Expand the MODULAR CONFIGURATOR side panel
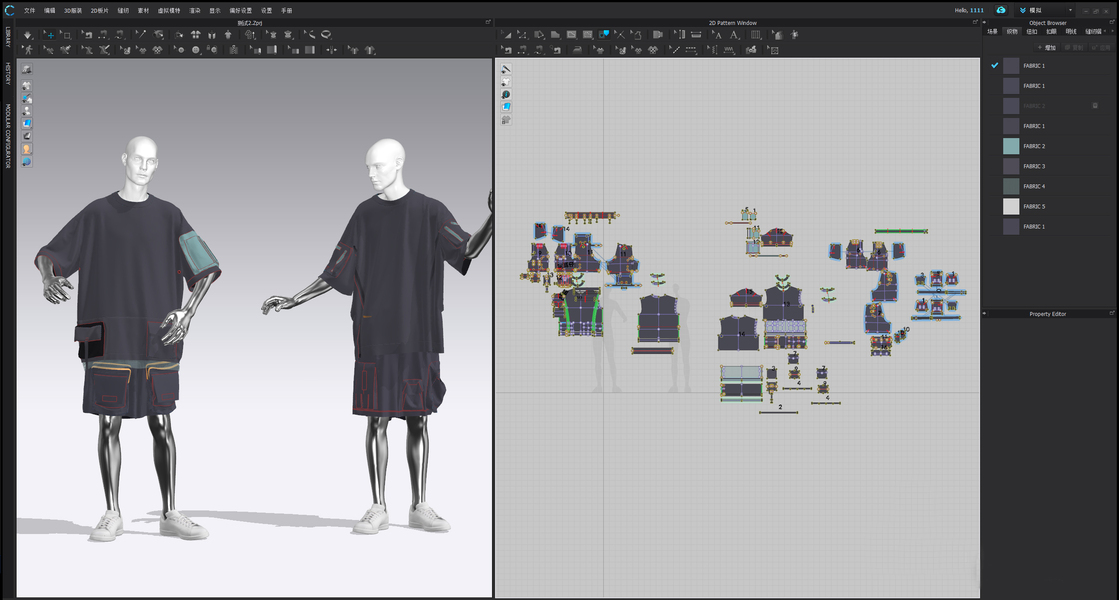This screenshot has height=600, width=1119. (x=8, y=136)
